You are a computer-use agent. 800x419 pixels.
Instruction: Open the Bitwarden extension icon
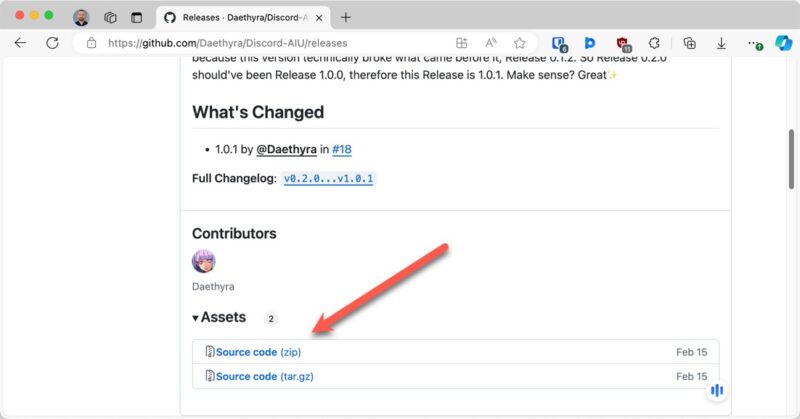pos(559,43)
